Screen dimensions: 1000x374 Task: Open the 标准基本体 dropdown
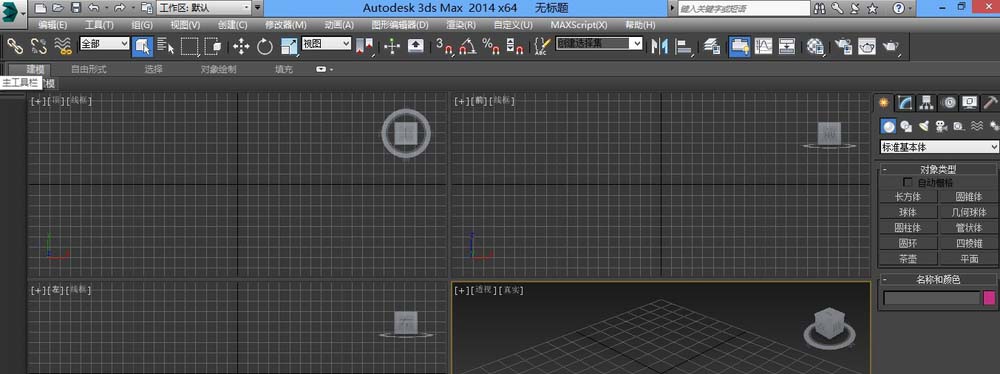(939, 147)
